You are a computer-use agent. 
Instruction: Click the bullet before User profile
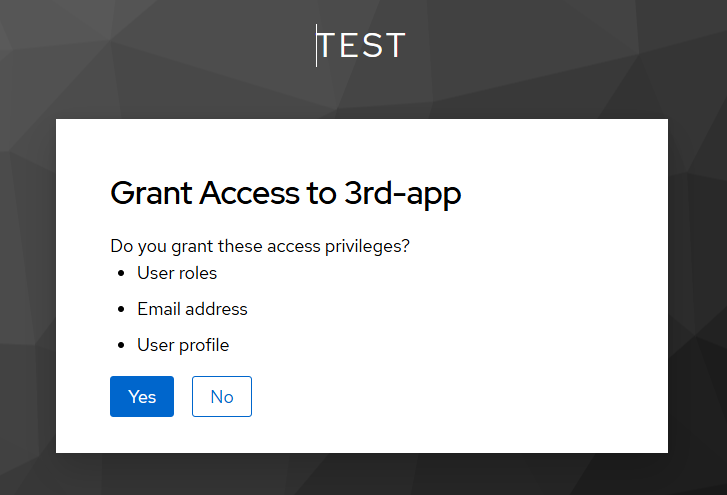(121, 345)
